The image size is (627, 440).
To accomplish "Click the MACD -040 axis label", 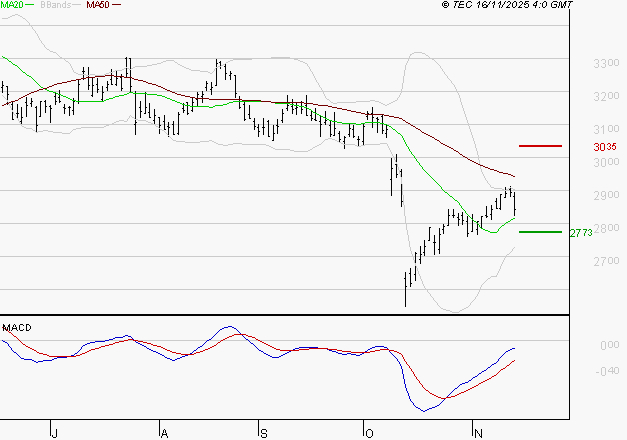I will [x=607, y=371].
